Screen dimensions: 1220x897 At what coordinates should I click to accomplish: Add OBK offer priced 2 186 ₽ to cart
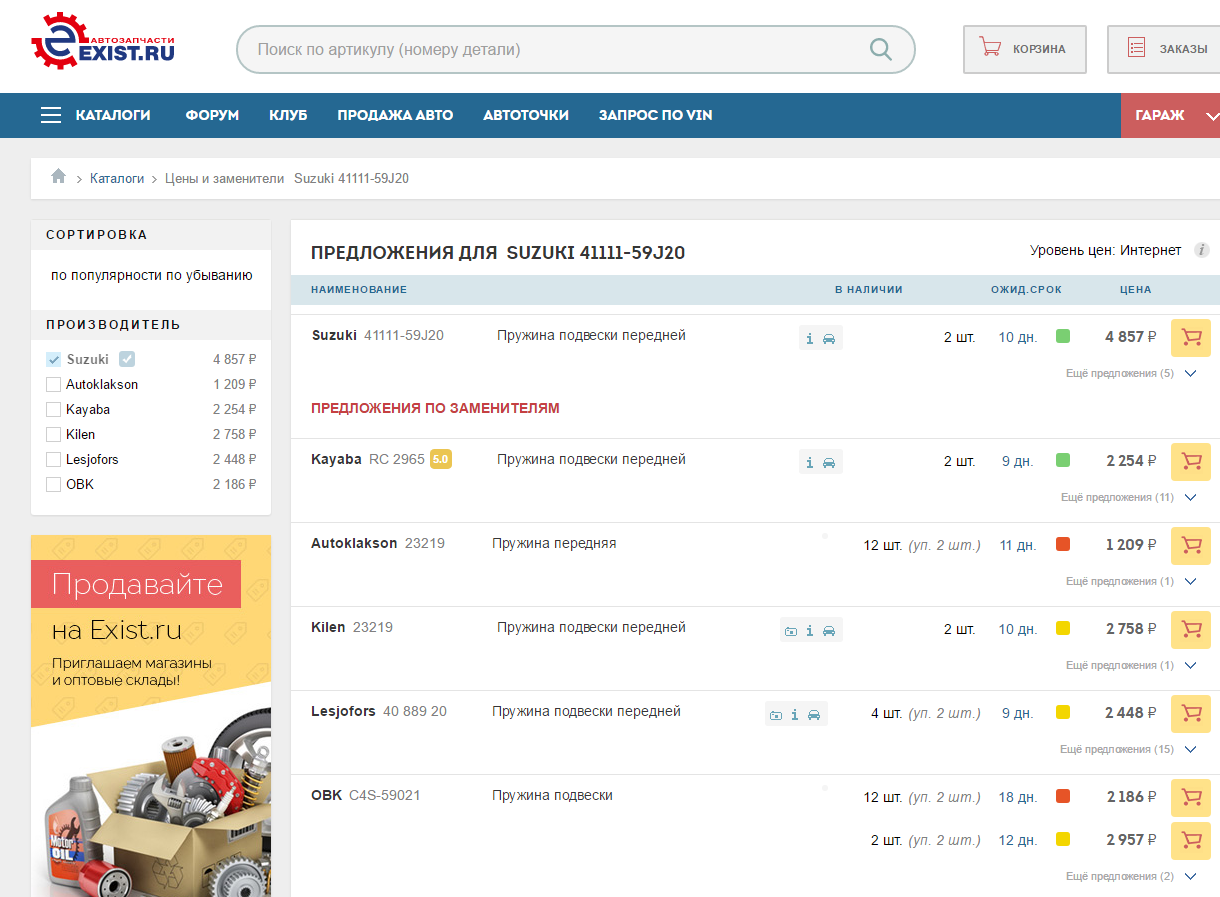(1191, 798)
